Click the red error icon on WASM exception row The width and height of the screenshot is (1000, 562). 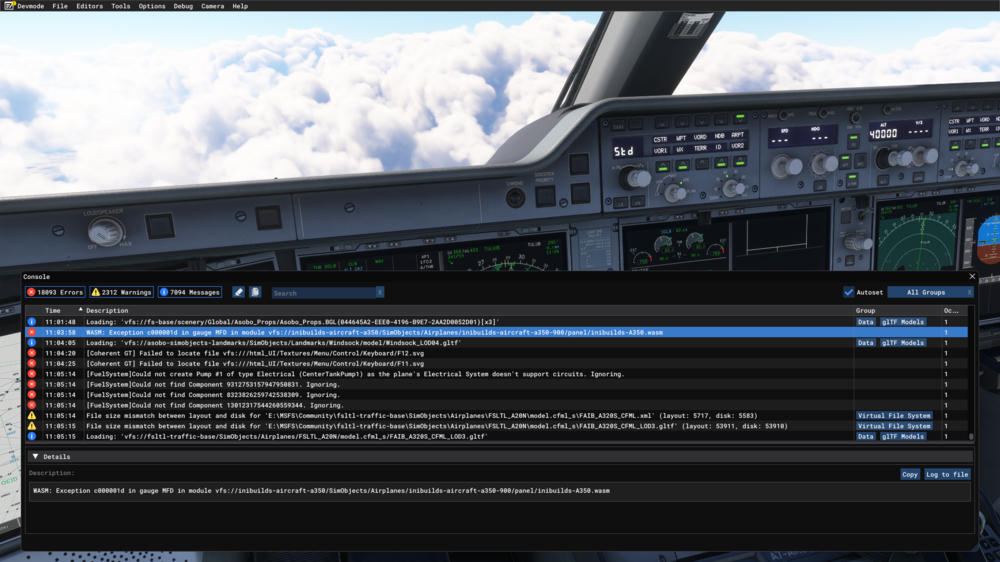point(32,332)
